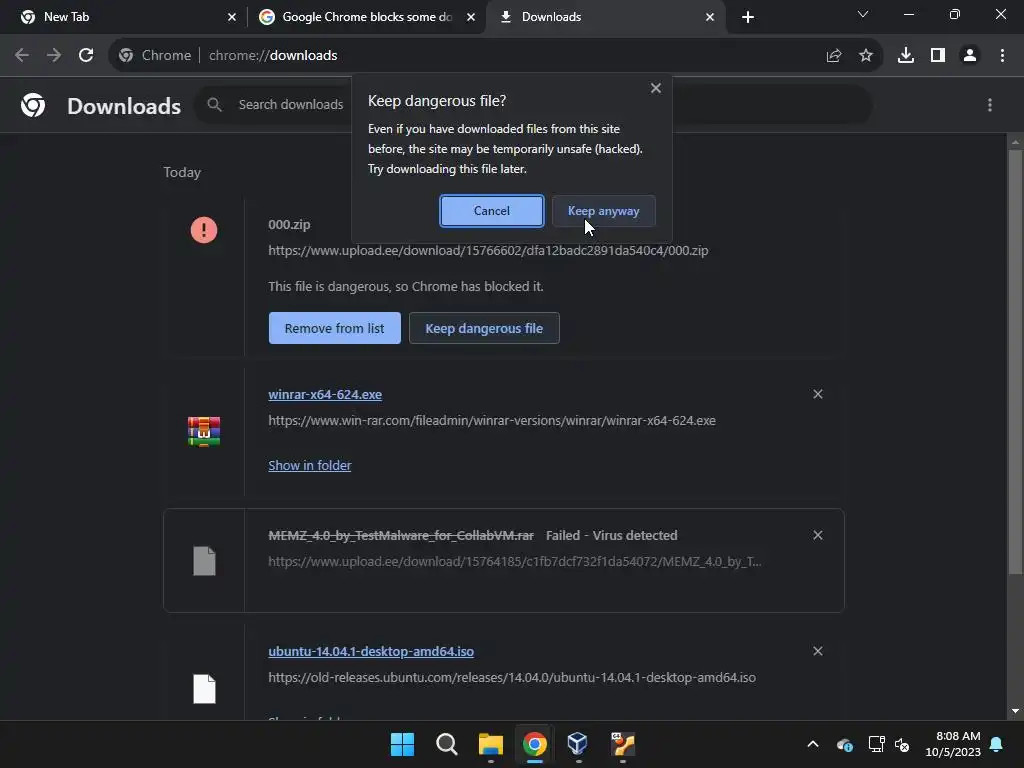Close the Google Chrome blocks tab
The width and height of the screenshot is (1024, 768).
471,17
